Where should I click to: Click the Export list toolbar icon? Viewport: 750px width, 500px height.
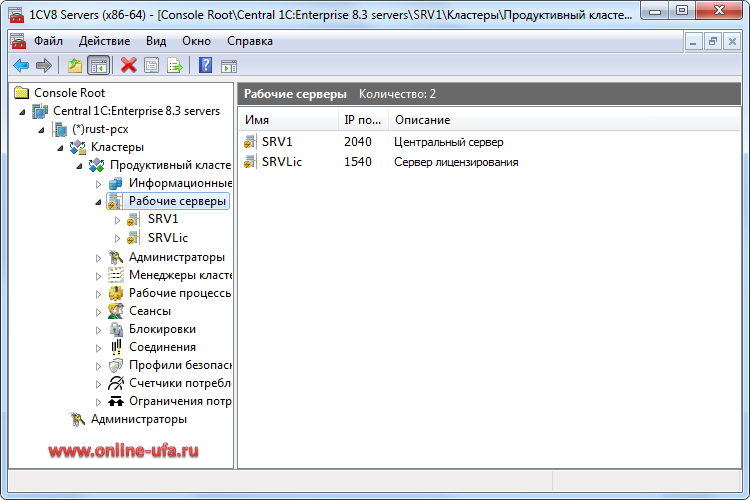175,65
